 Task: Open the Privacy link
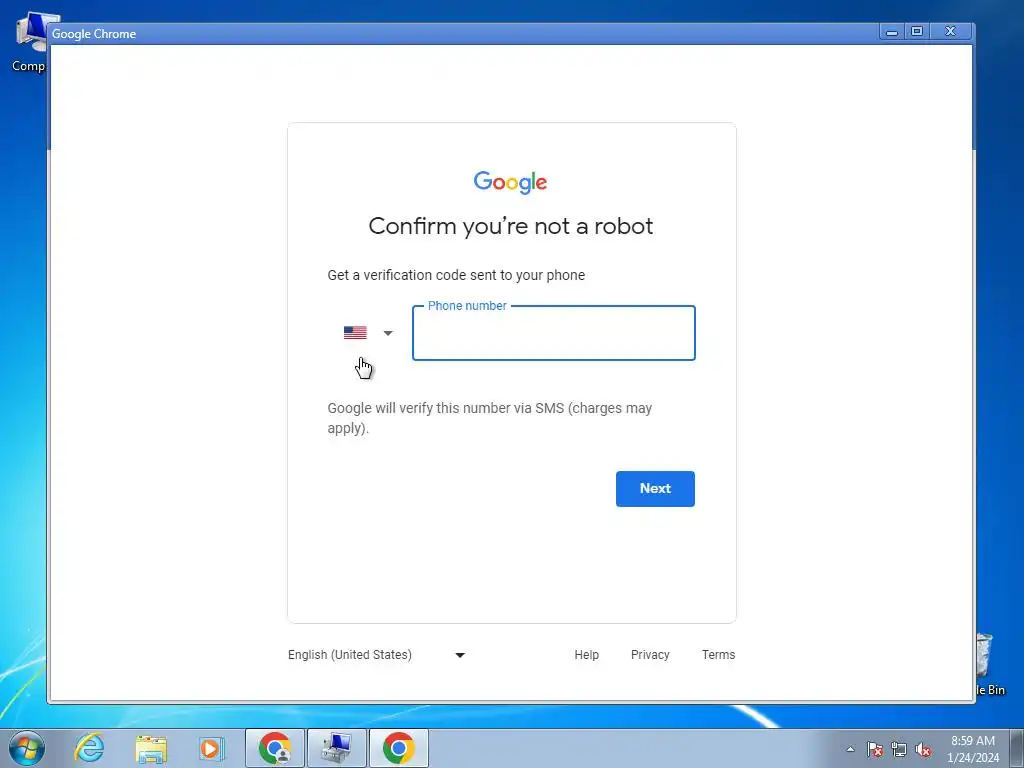click(650, 655)
